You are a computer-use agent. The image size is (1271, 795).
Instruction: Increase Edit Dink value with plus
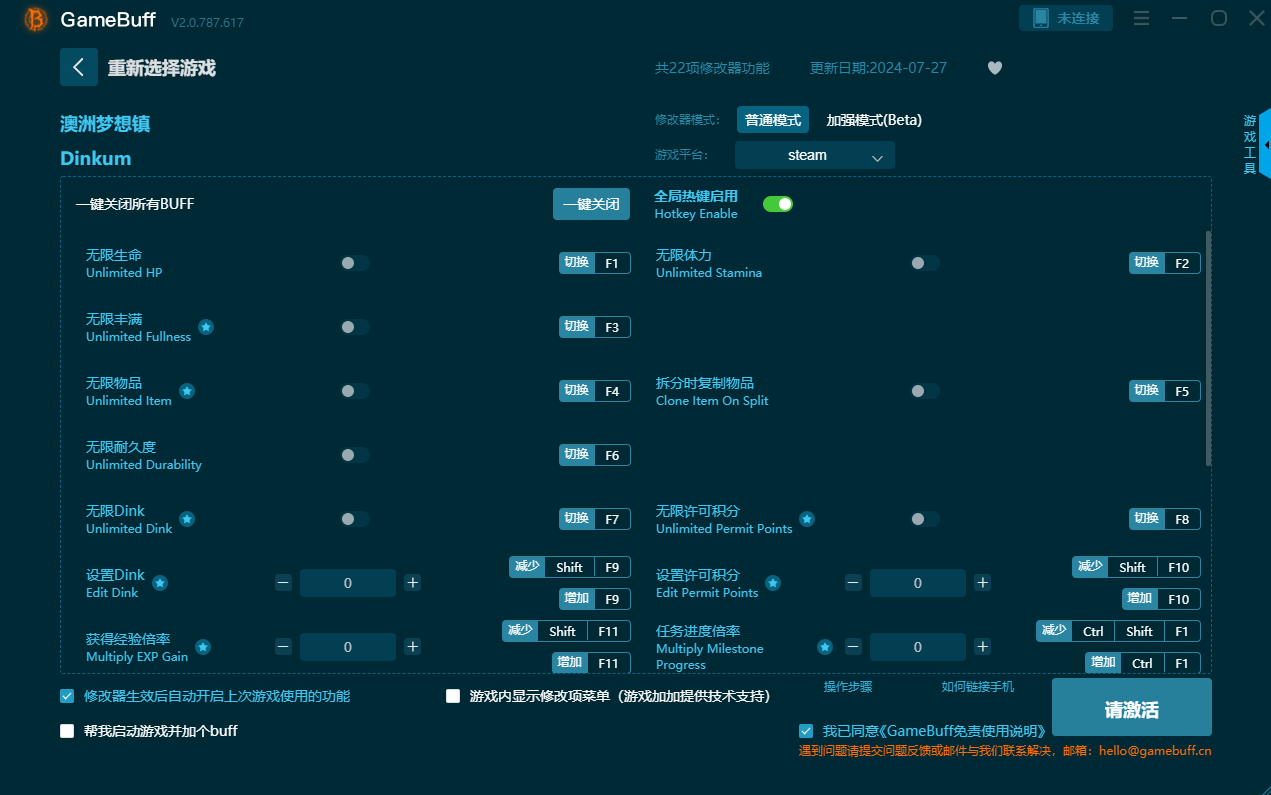[412, 582]
